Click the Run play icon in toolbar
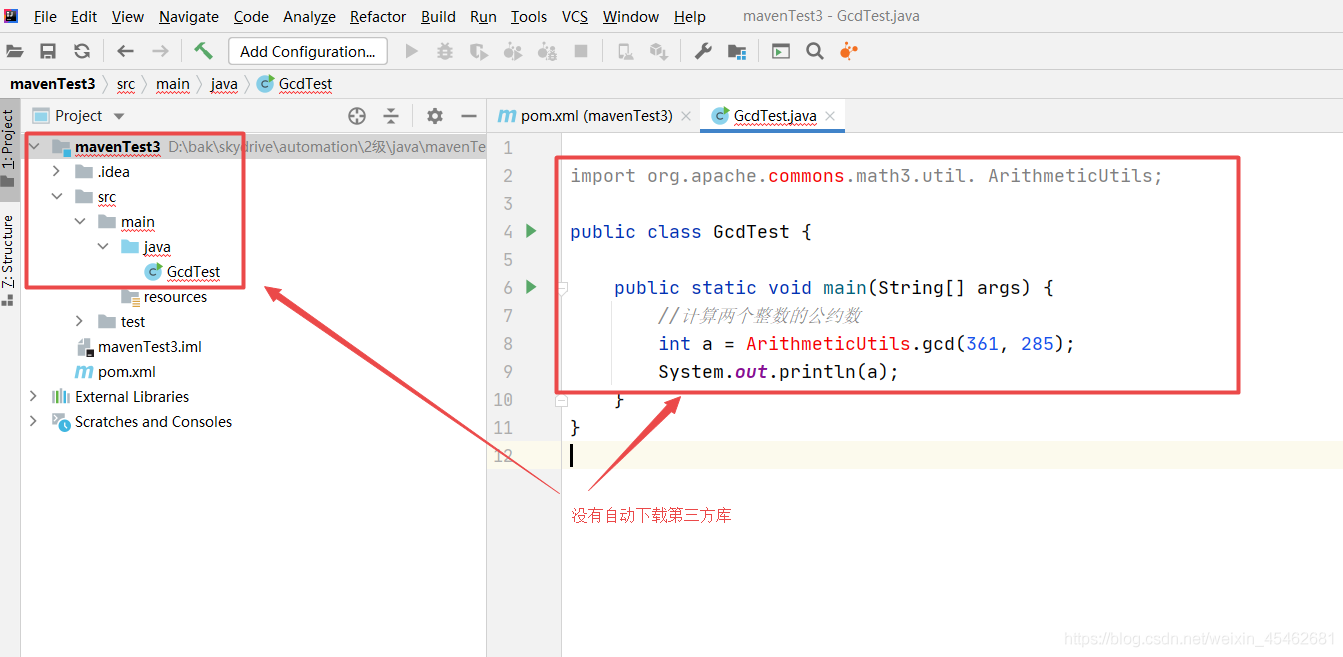 [x=411, y=51]
